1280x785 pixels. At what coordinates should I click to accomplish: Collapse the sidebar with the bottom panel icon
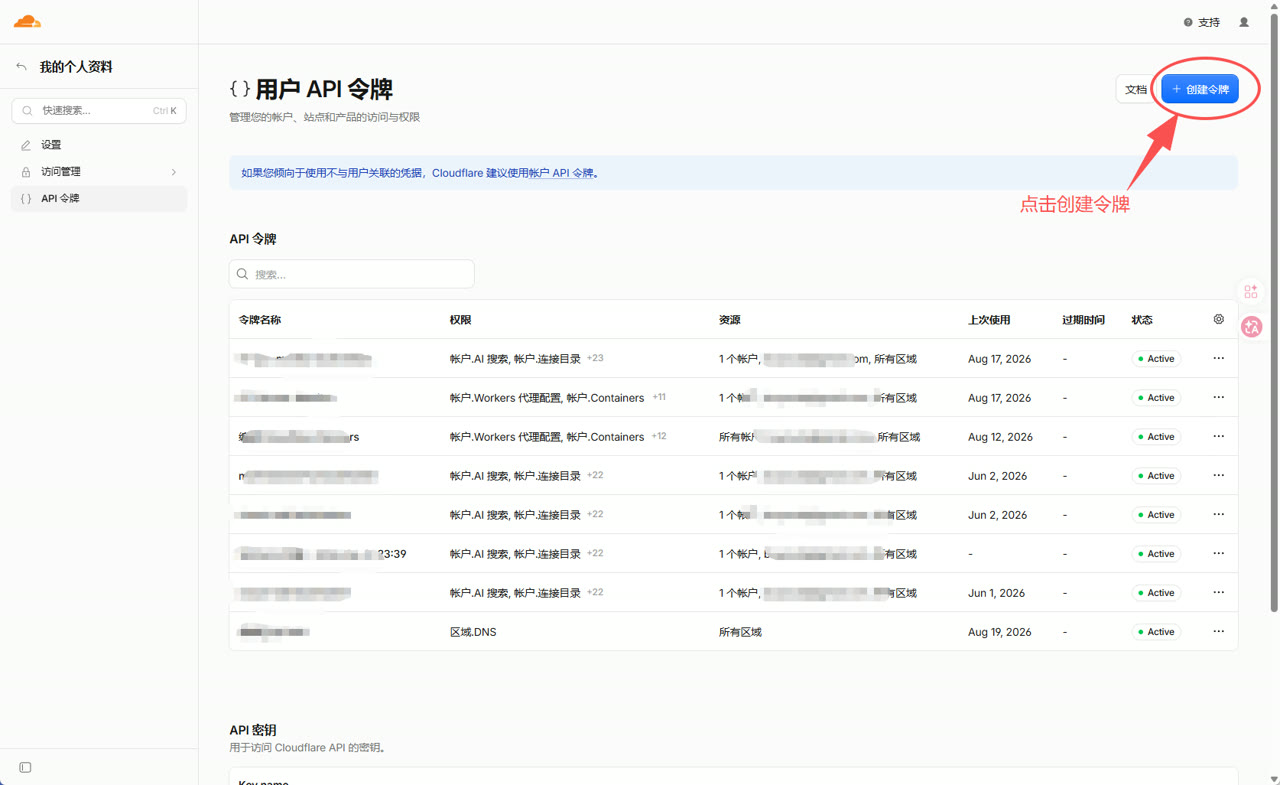pos(26,768)
